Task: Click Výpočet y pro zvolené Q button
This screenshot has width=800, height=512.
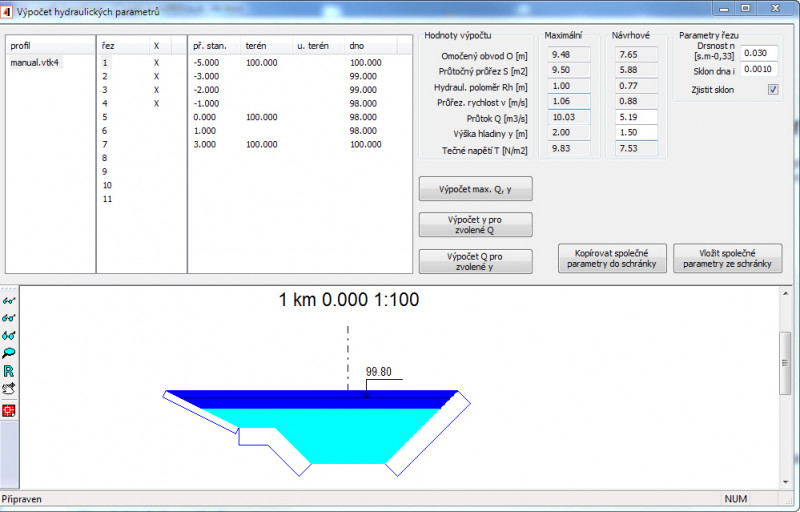Action: tap(476, 225)
